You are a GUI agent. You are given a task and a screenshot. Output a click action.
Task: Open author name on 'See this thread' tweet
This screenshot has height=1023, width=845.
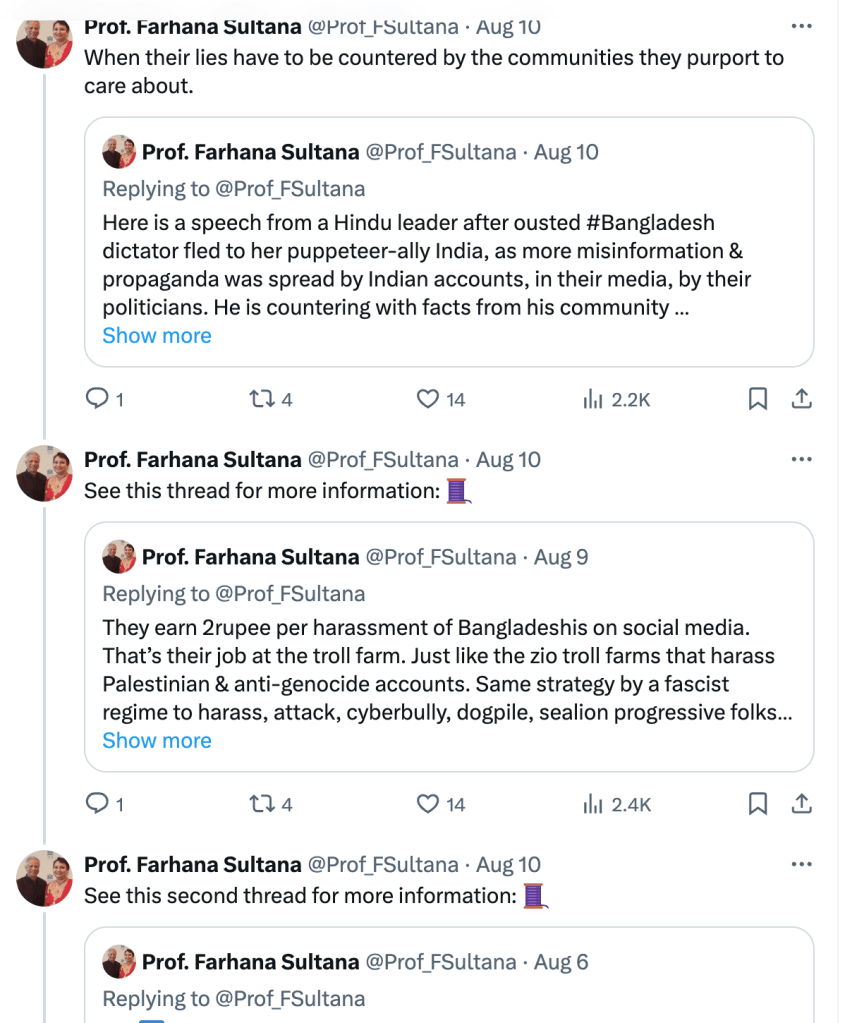tap(192, 460)
